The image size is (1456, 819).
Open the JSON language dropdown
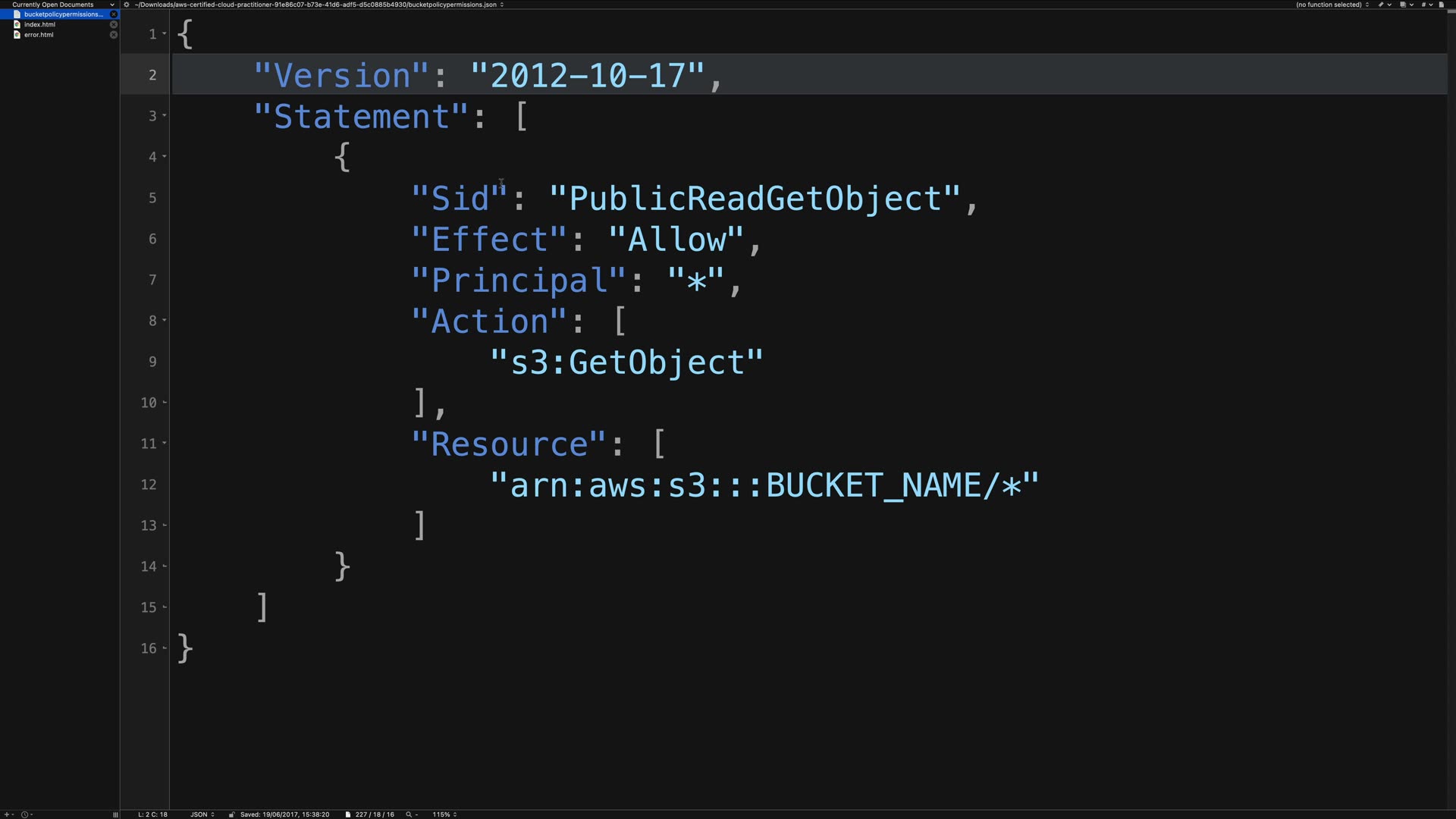pos(202,814)
